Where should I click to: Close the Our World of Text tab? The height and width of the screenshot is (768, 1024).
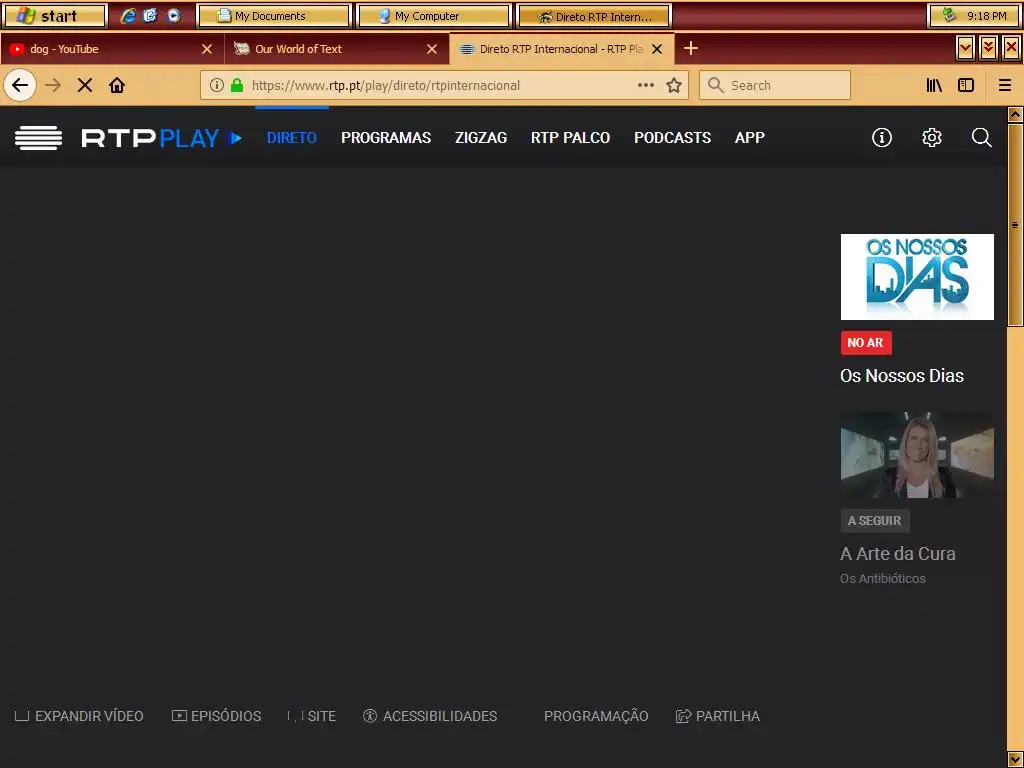coord(432,49)
